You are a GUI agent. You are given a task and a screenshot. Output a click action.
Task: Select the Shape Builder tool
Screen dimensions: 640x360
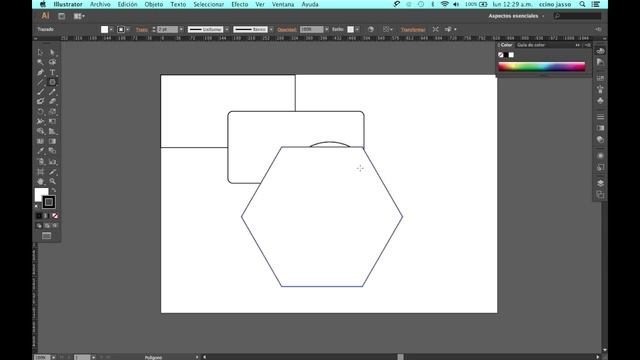[x=40, y=131]
